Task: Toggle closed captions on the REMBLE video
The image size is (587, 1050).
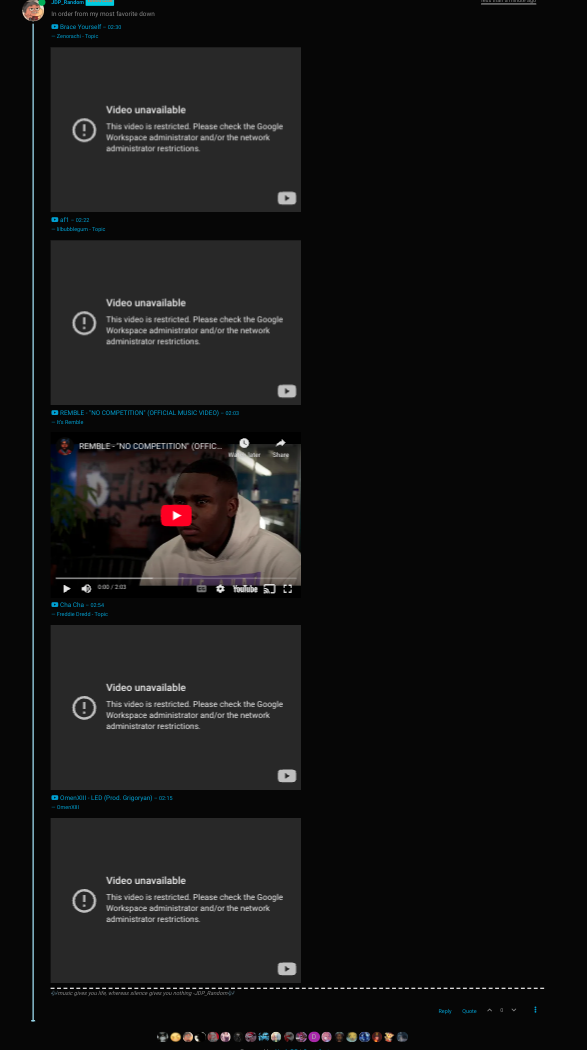Action: coord(201,589)
